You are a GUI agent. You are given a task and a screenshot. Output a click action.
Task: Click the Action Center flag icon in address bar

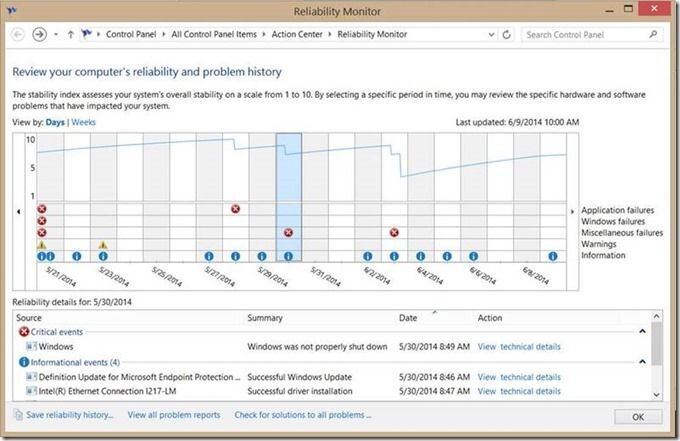[86, 34]
